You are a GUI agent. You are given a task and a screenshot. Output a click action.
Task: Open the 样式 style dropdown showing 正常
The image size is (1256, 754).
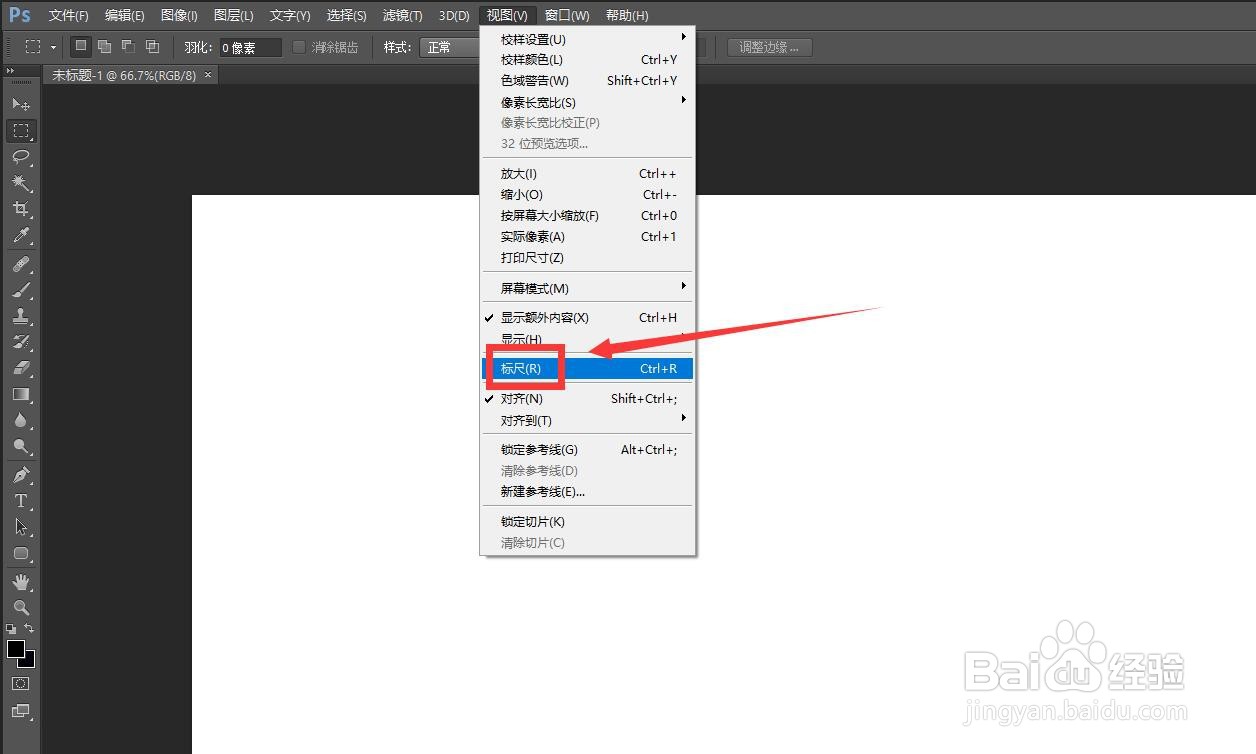449,46
